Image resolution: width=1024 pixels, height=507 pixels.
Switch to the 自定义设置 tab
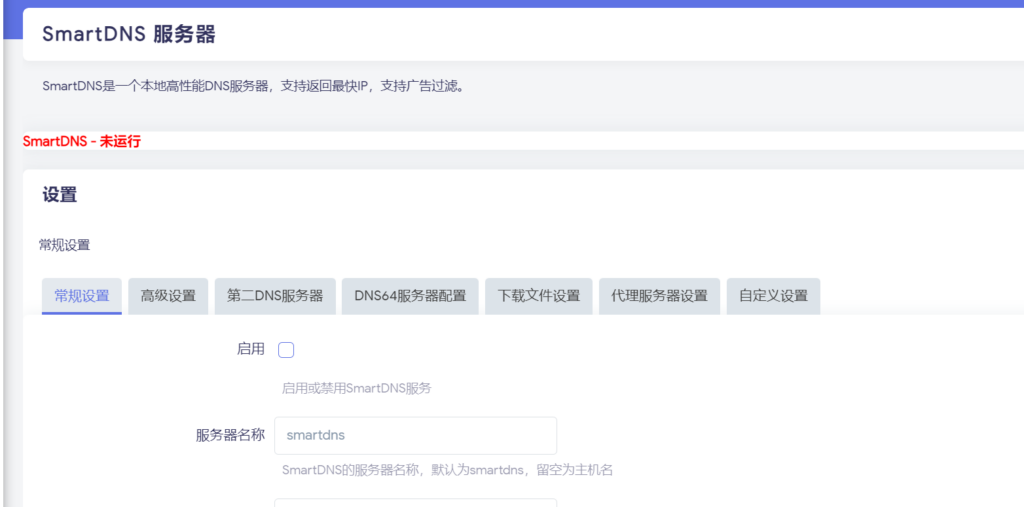pyautogui.click(x=773, y=296)
